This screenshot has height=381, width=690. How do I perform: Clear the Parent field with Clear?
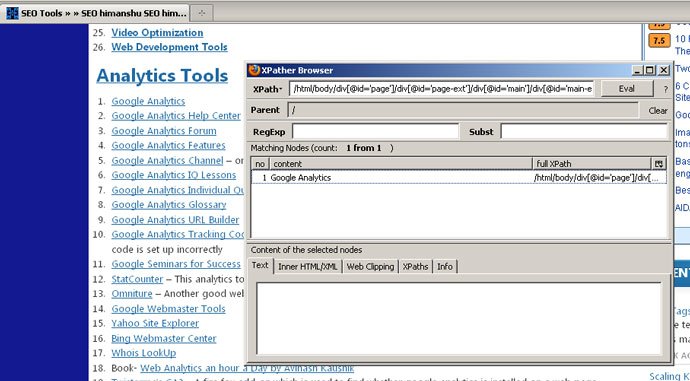click(x=658, y=111)
